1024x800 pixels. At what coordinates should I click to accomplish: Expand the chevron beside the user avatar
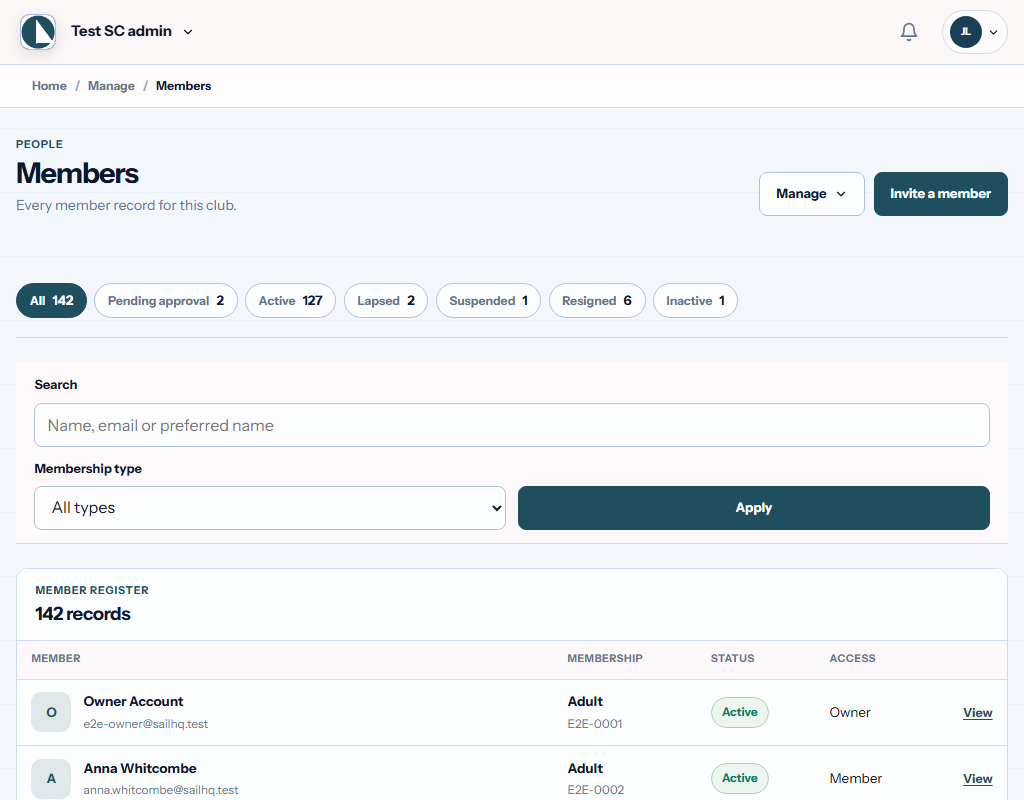coord(993,32)
